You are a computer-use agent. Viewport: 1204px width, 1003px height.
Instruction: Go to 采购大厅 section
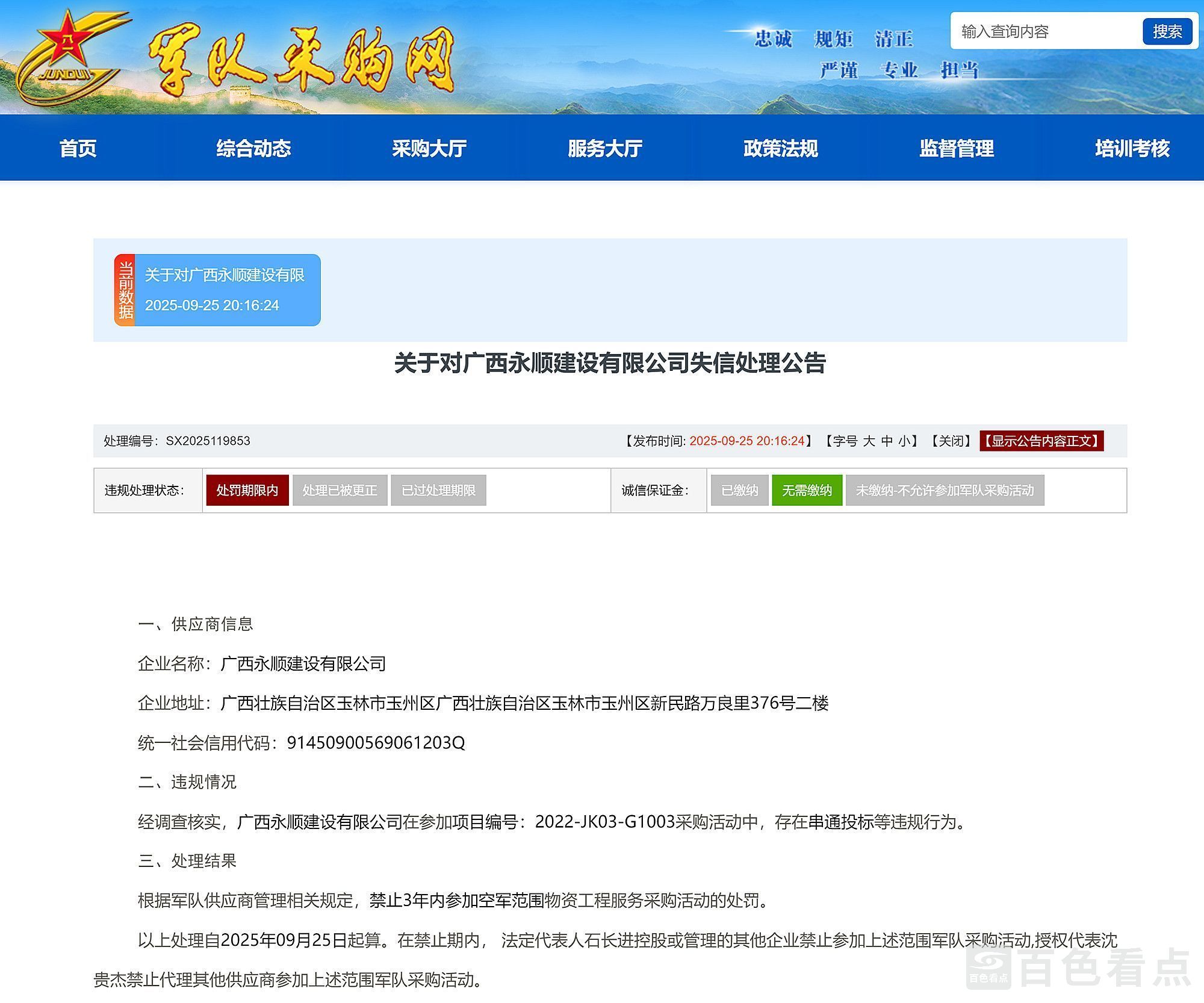pos(429,148)
